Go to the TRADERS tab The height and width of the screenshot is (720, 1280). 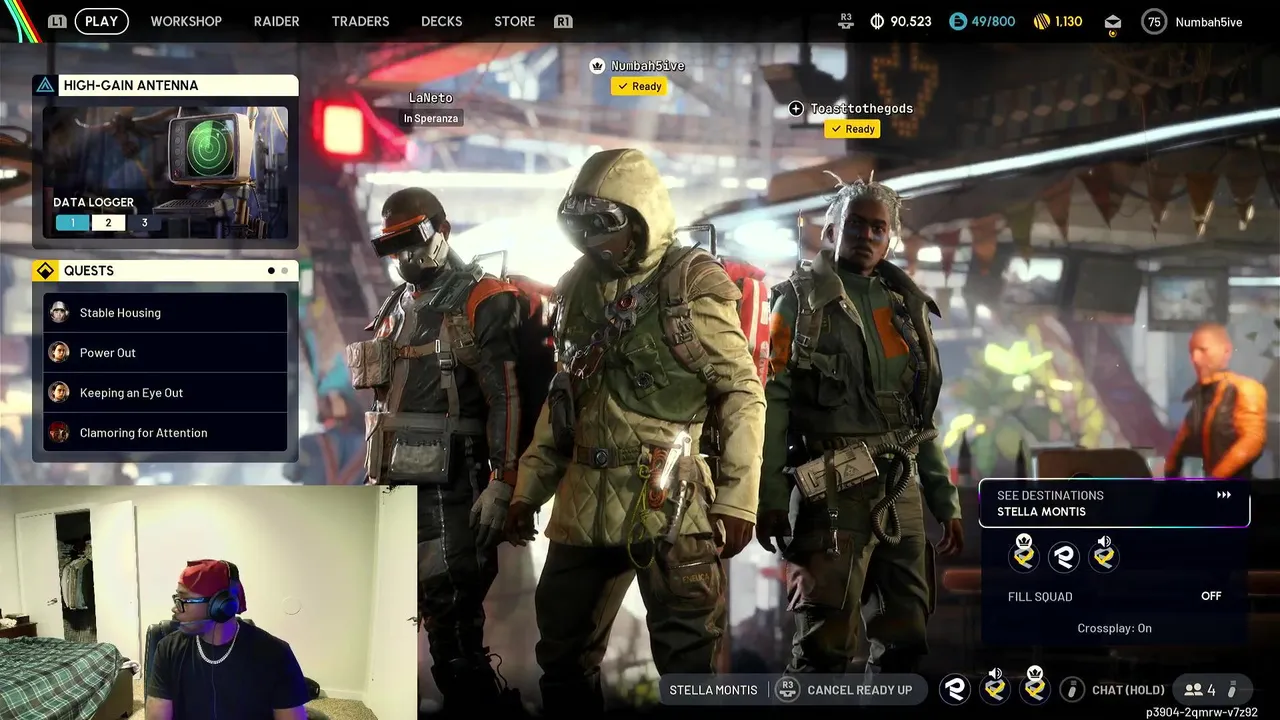[360, 21]
